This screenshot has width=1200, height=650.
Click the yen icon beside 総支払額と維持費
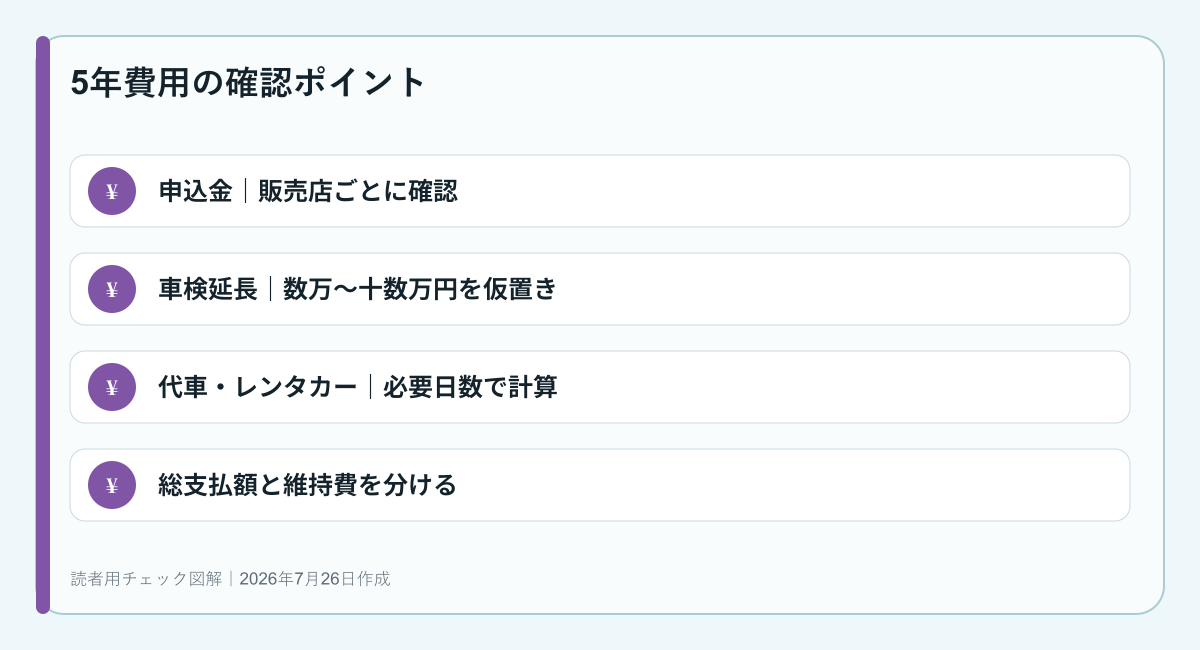point(112,485)
